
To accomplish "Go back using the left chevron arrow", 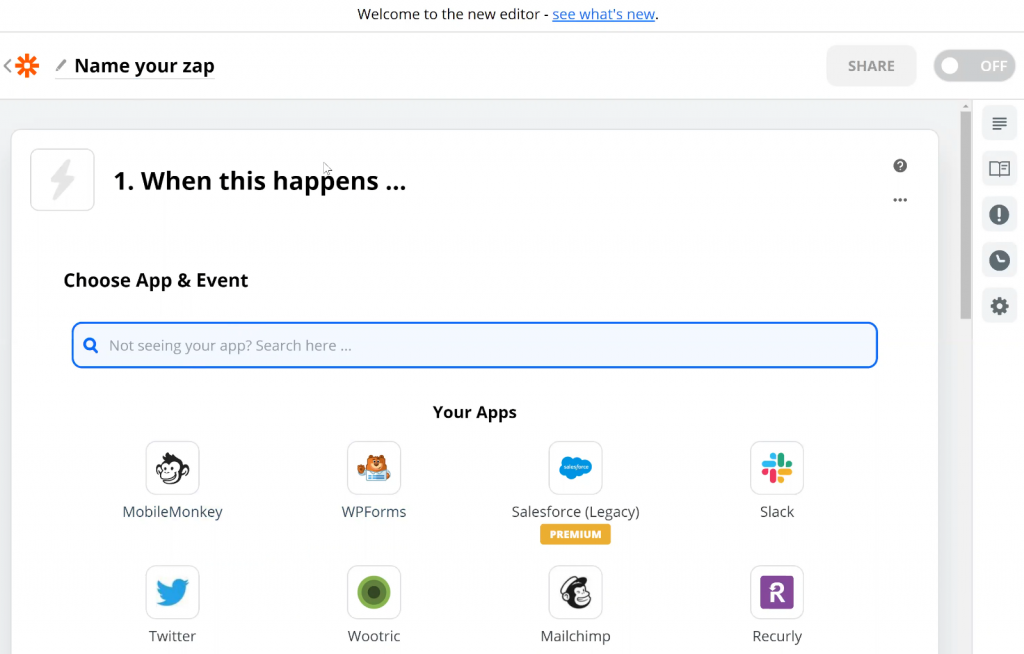I will tap(7, 65).
